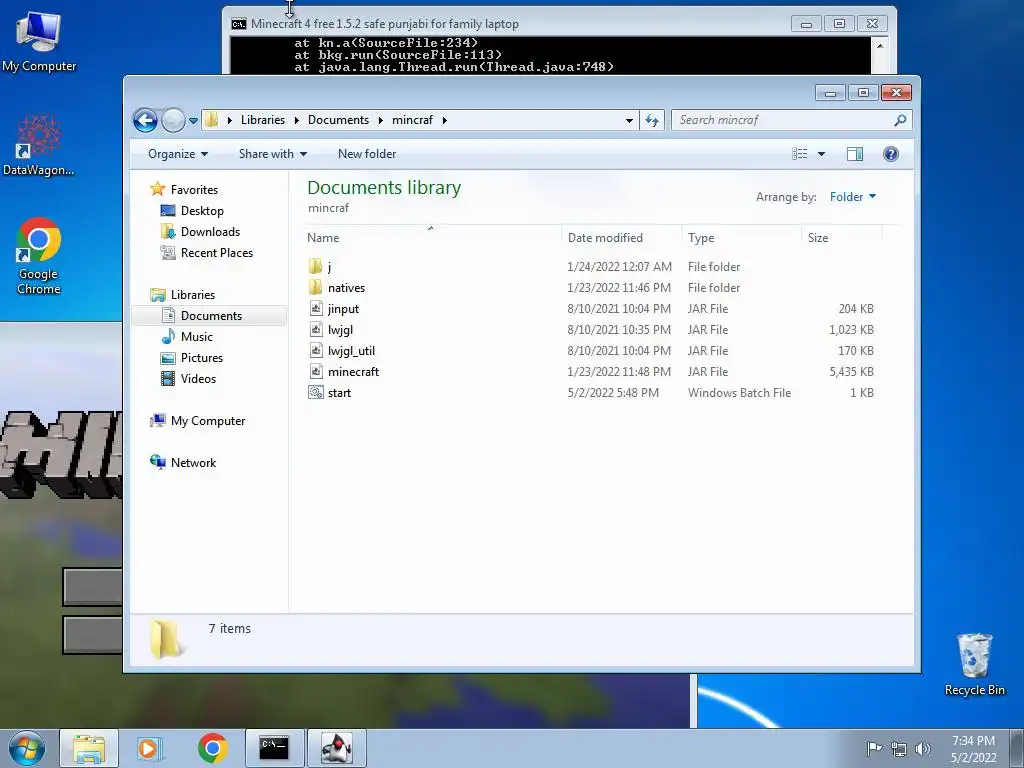Refresh the mincraf folder view

[x=652, y=120]
